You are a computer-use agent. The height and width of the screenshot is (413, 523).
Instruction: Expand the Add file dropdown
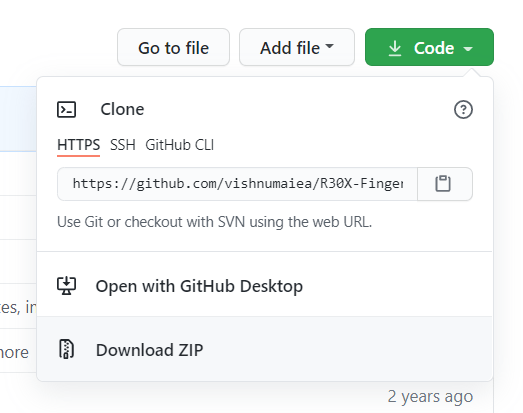(x=297, y=47)
